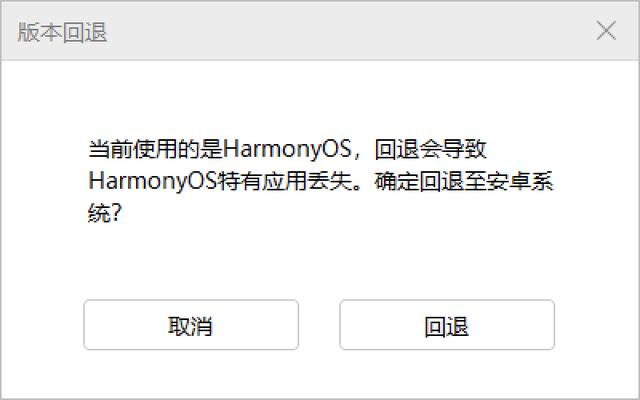Click the 回退 button
Image resolution: width=640 pixels, height=400 pixels.
[x=447, y=325]
